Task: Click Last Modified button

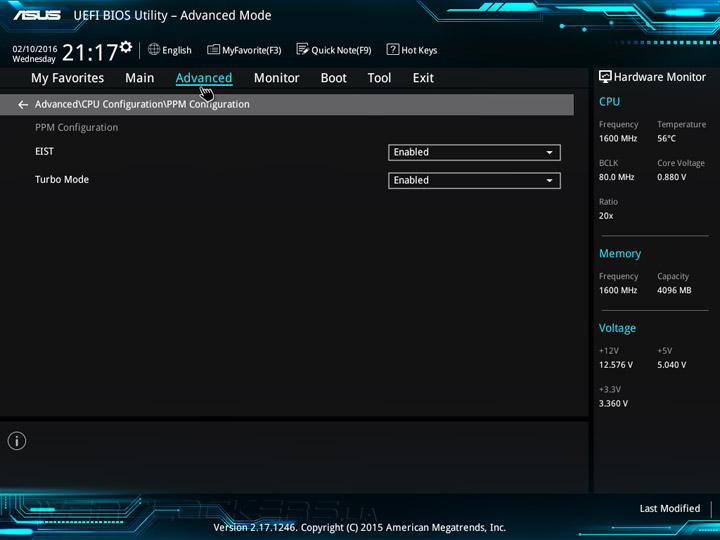Action: (670, 508)
